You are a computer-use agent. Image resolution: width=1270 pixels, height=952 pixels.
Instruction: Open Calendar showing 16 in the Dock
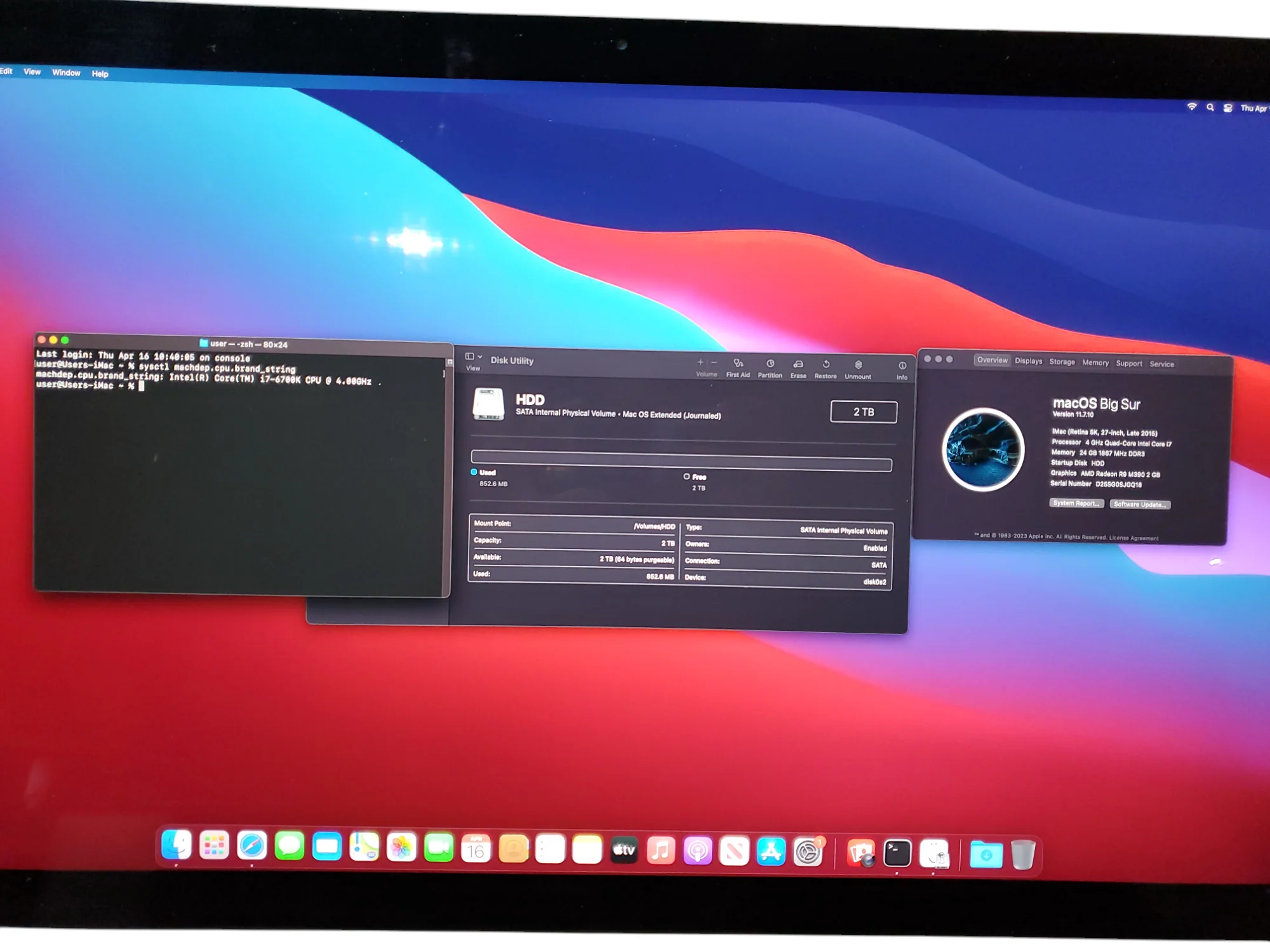pos(476,849)
